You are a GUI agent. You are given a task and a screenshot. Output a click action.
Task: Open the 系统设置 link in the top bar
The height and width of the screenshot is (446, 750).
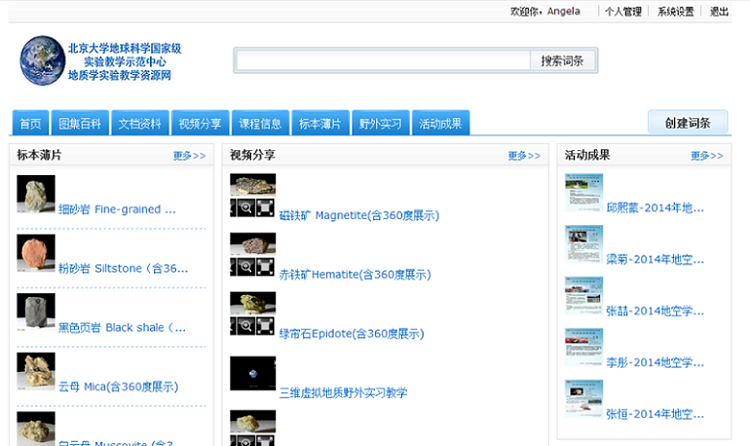675,11
